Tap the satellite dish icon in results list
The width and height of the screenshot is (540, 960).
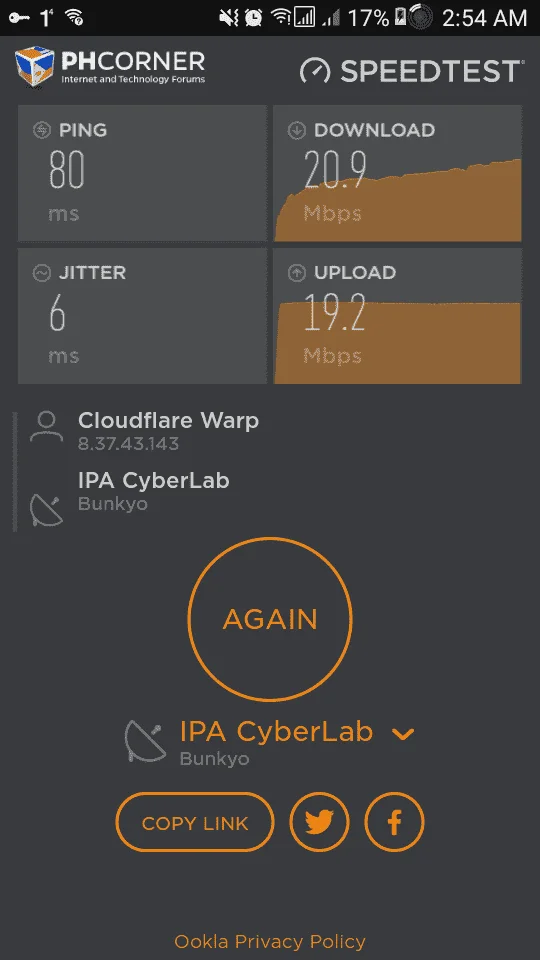(47, 511)
